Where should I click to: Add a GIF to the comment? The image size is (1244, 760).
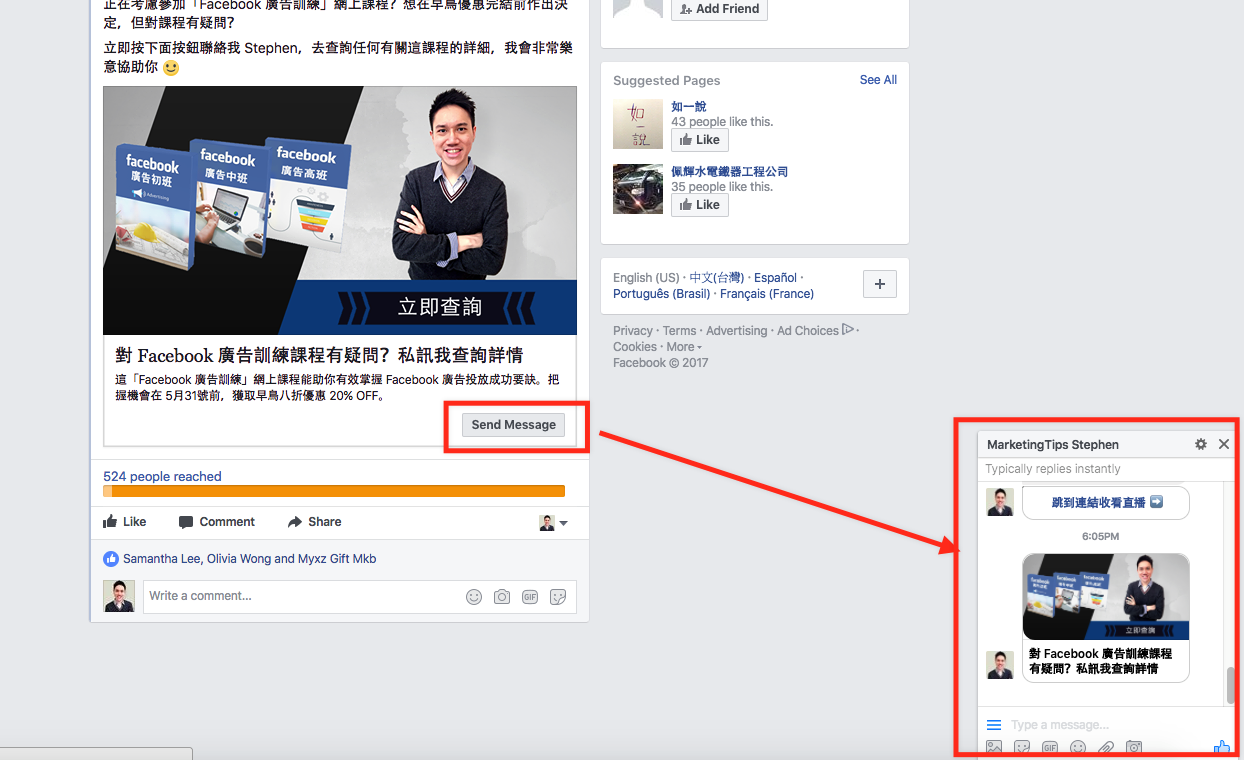530,597
